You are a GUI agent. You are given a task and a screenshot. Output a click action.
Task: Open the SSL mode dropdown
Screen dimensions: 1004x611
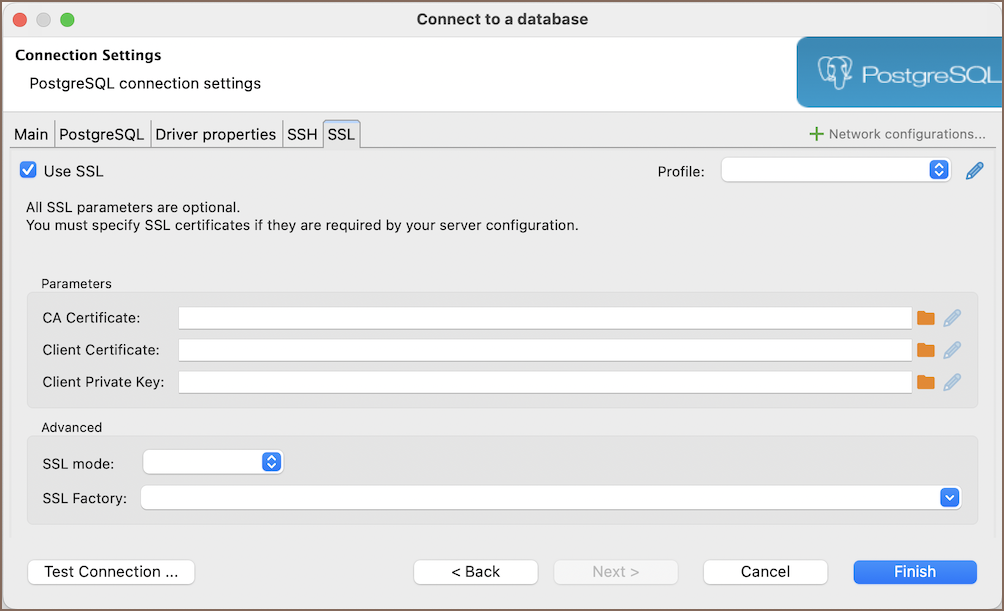213,462
